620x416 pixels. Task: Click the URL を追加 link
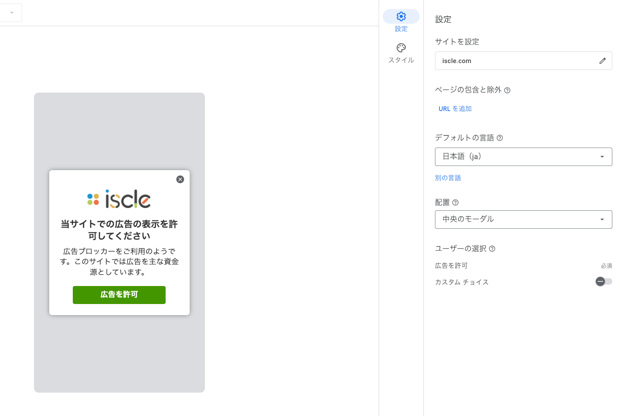pyautogui.click(x=455, y=109)
